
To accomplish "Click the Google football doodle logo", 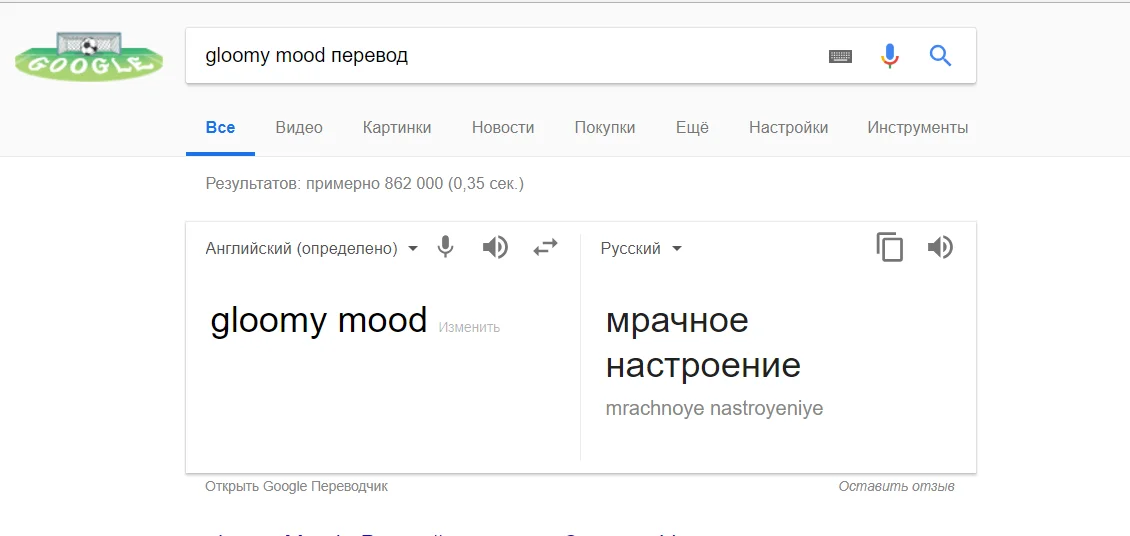I will tap(88, 58).
